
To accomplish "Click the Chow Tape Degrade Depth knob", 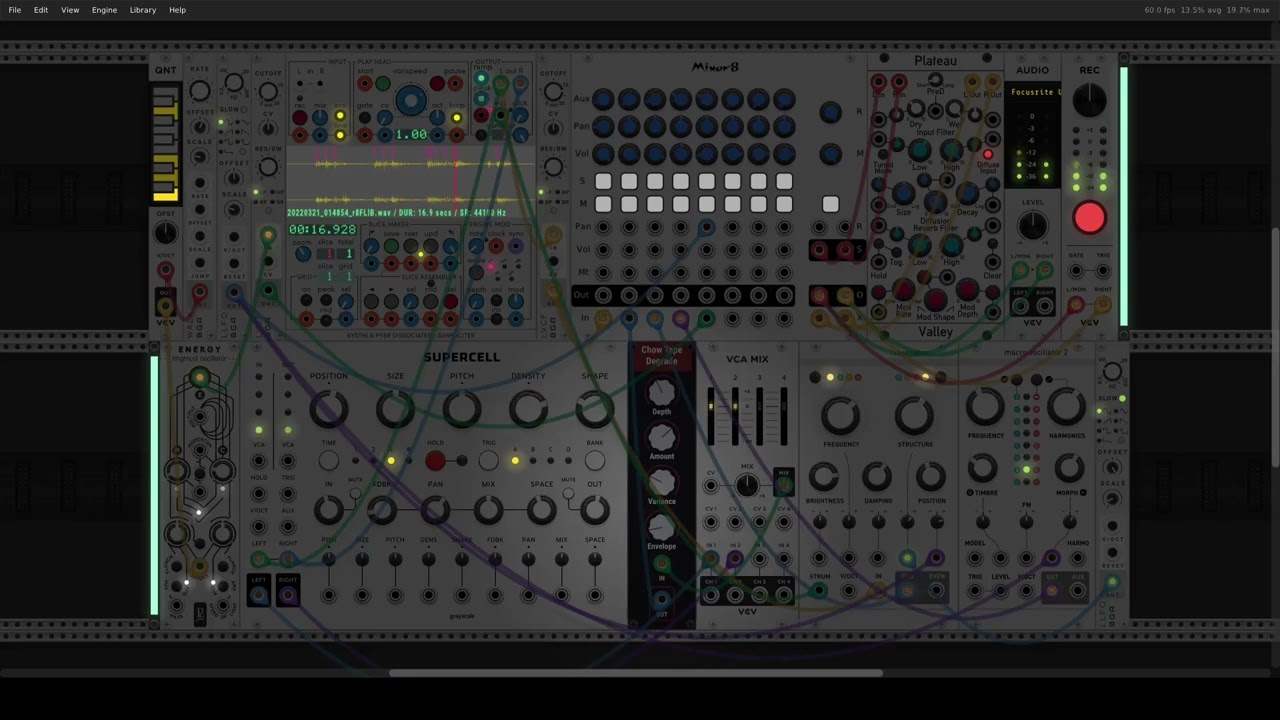I will coord(661,391).
